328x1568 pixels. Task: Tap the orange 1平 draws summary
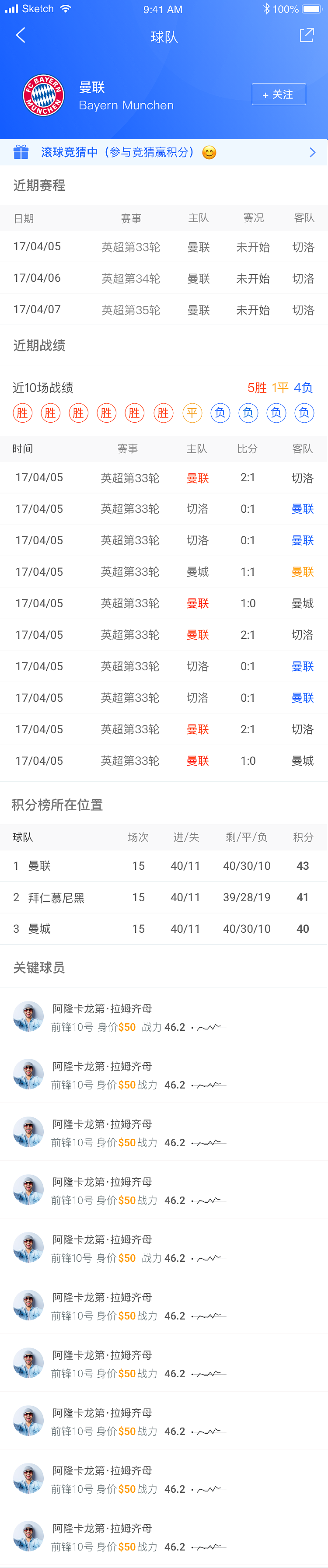pyautogui.click(x=280, y=388)
